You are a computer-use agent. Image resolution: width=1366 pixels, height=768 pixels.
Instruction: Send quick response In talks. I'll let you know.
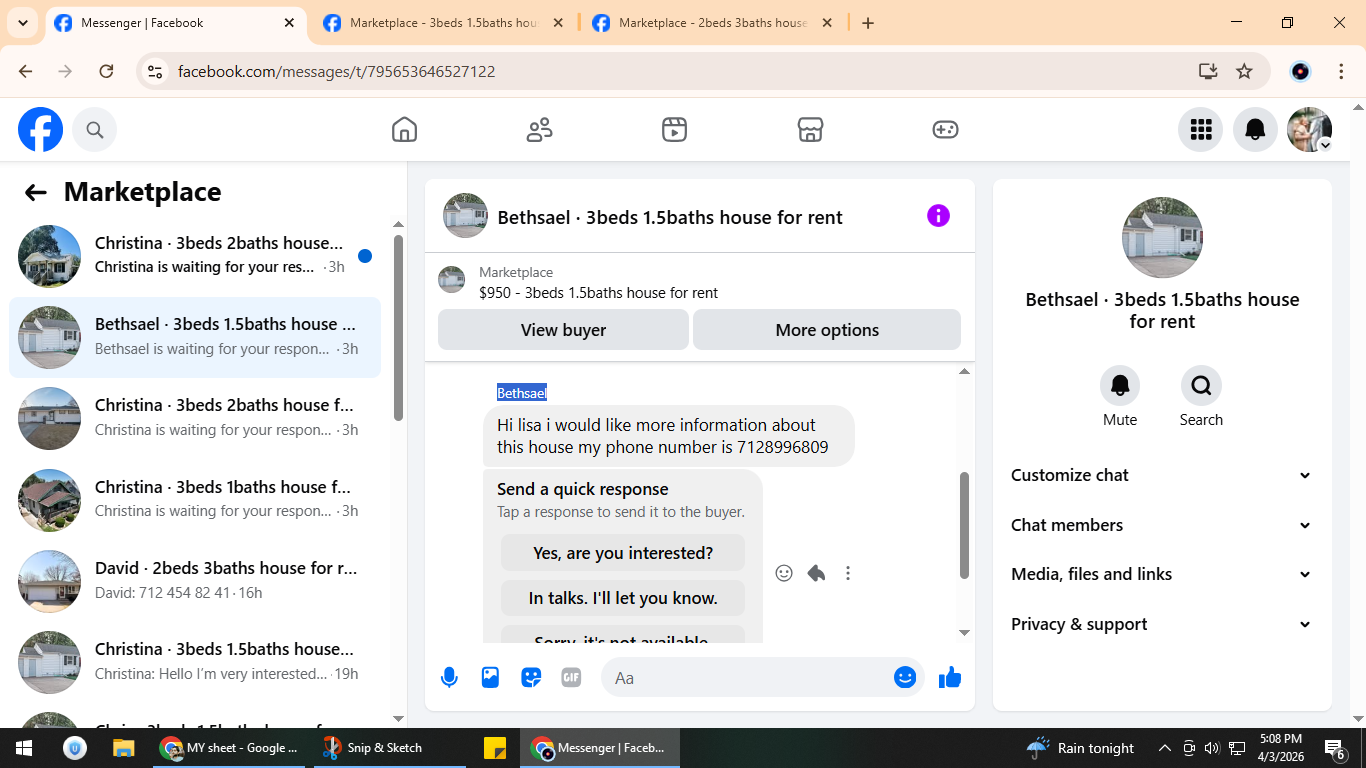[x=623, y=598]
